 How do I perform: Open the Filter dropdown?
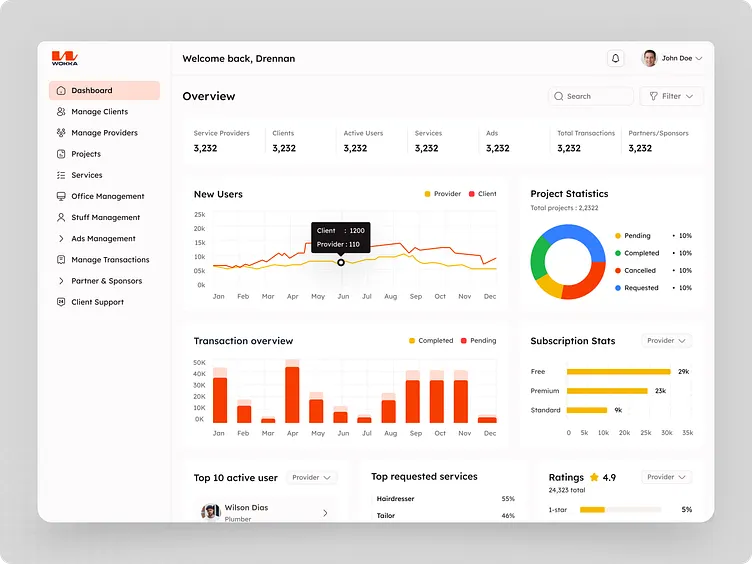(671, 97)
